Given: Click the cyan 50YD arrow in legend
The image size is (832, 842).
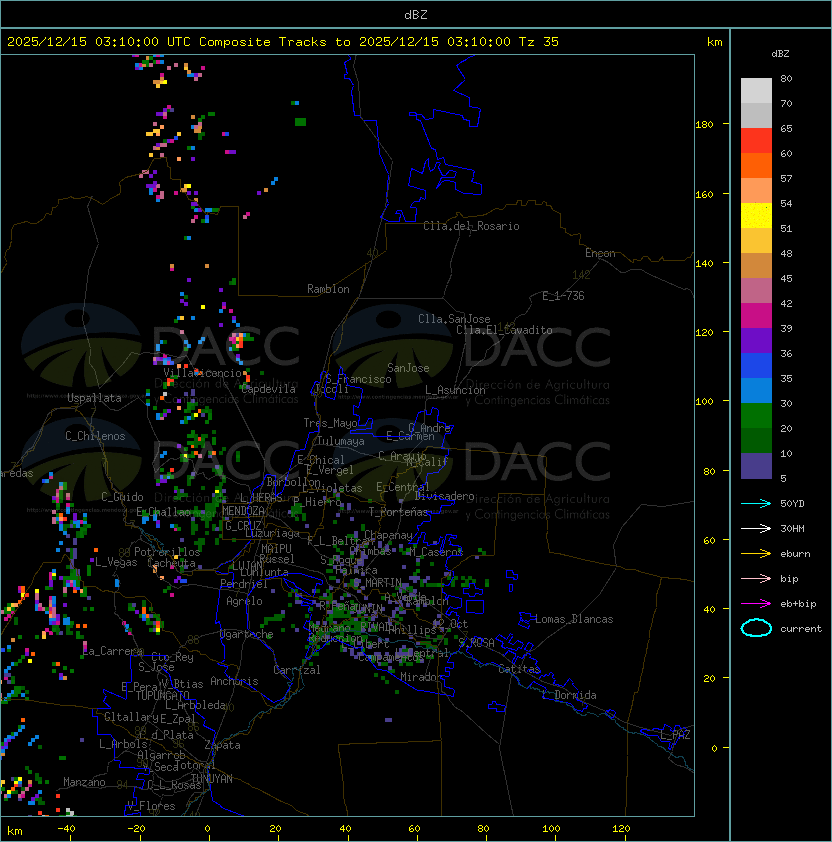Looking at the screenshot, I should coord(756,503).
